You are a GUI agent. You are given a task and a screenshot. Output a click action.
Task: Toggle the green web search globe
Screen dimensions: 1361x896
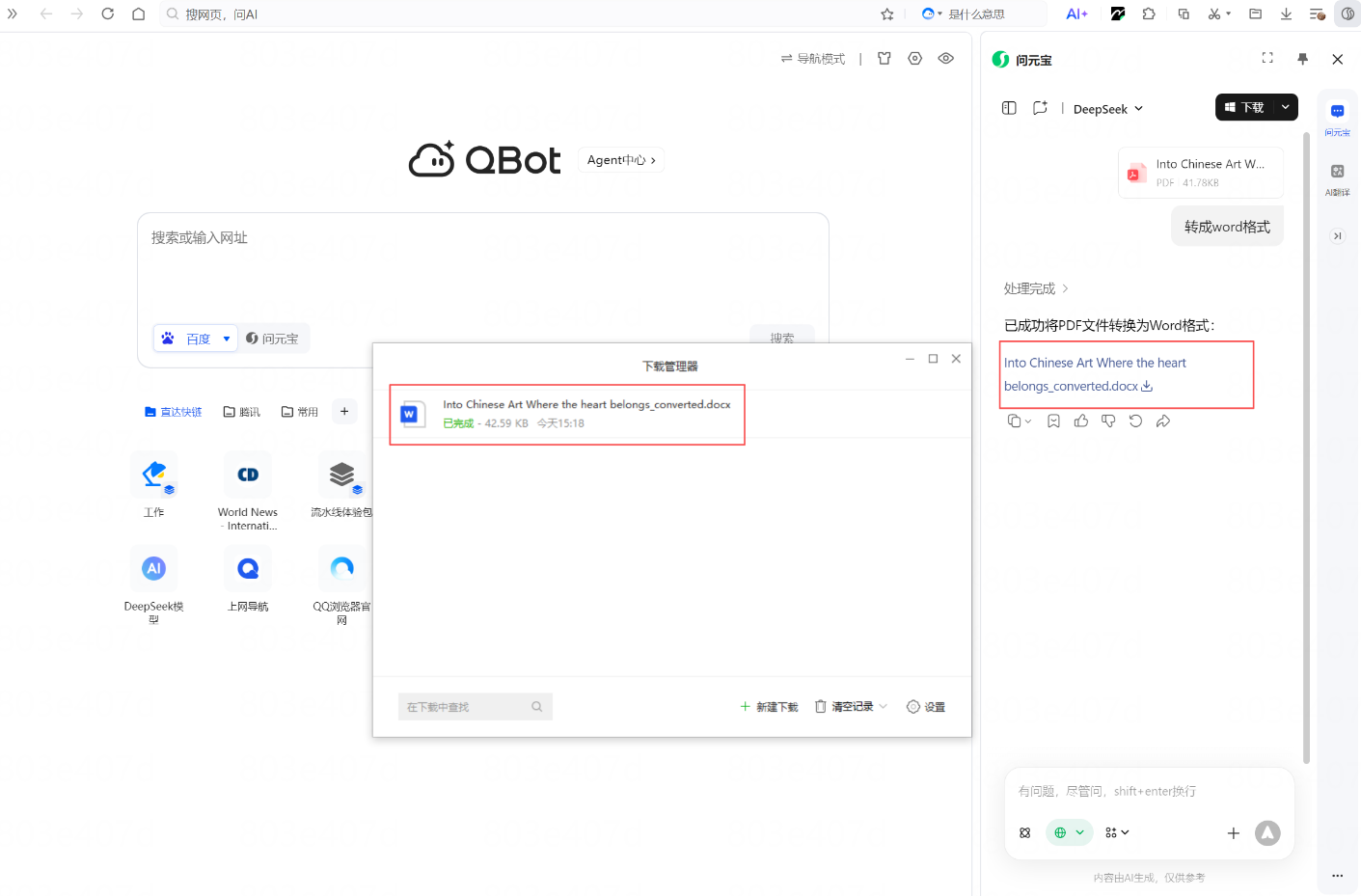click(x=1068, y=832)
